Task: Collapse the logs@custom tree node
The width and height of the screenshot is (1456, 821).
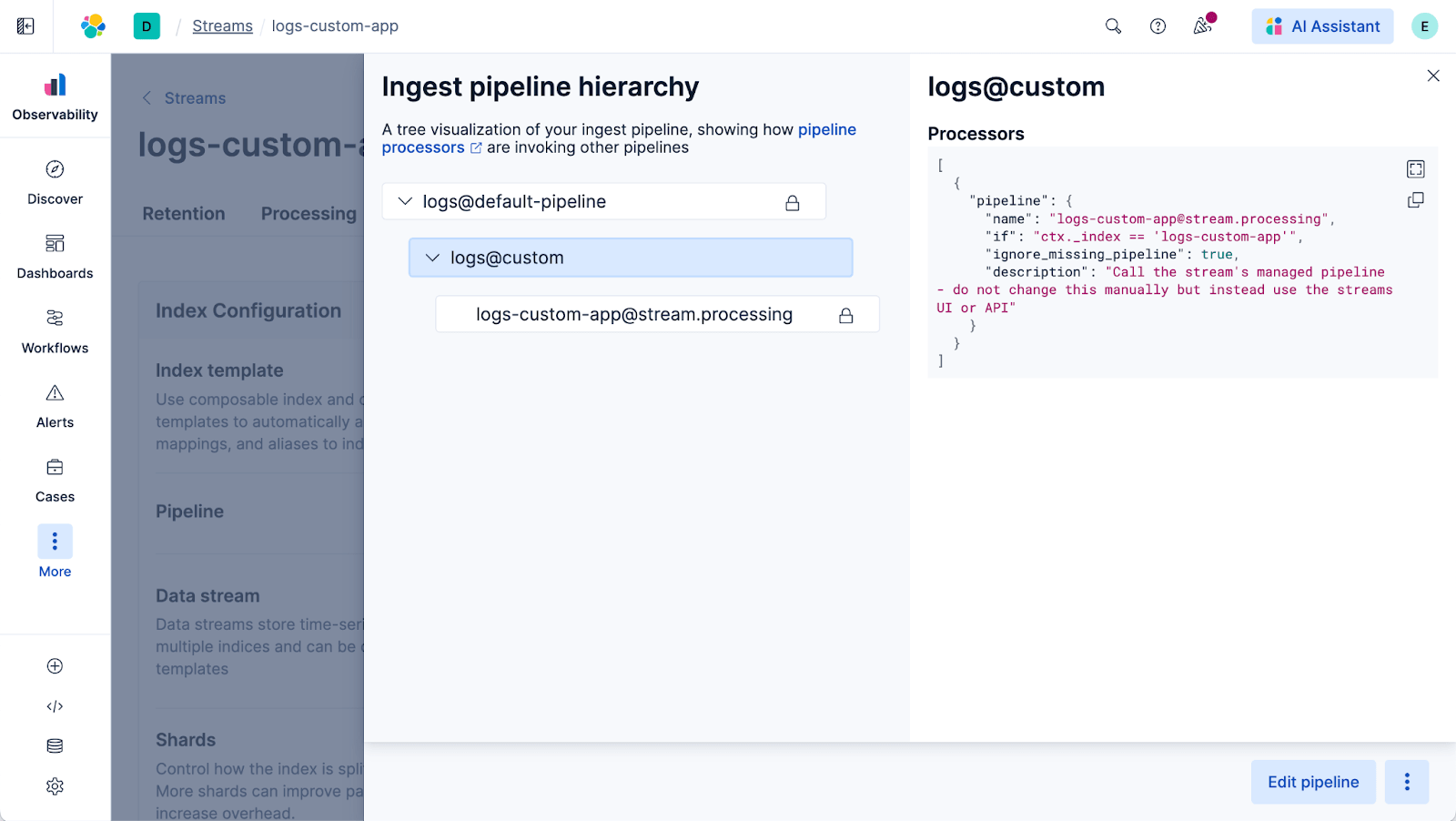Action: 433,258
